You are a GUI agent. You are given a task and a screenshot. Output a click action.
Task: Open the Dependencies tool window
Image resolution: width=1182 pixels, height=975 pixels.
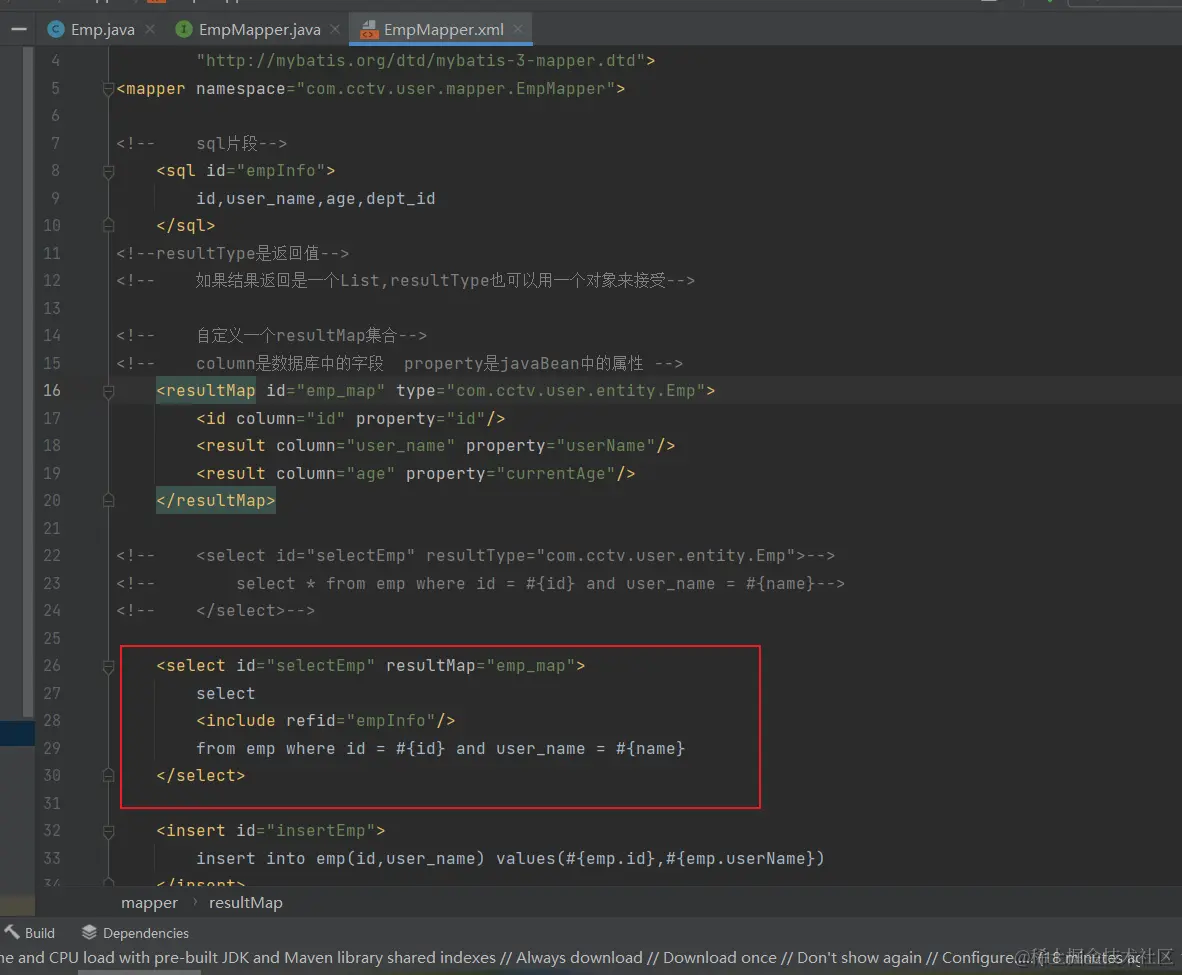click(136, 933)
